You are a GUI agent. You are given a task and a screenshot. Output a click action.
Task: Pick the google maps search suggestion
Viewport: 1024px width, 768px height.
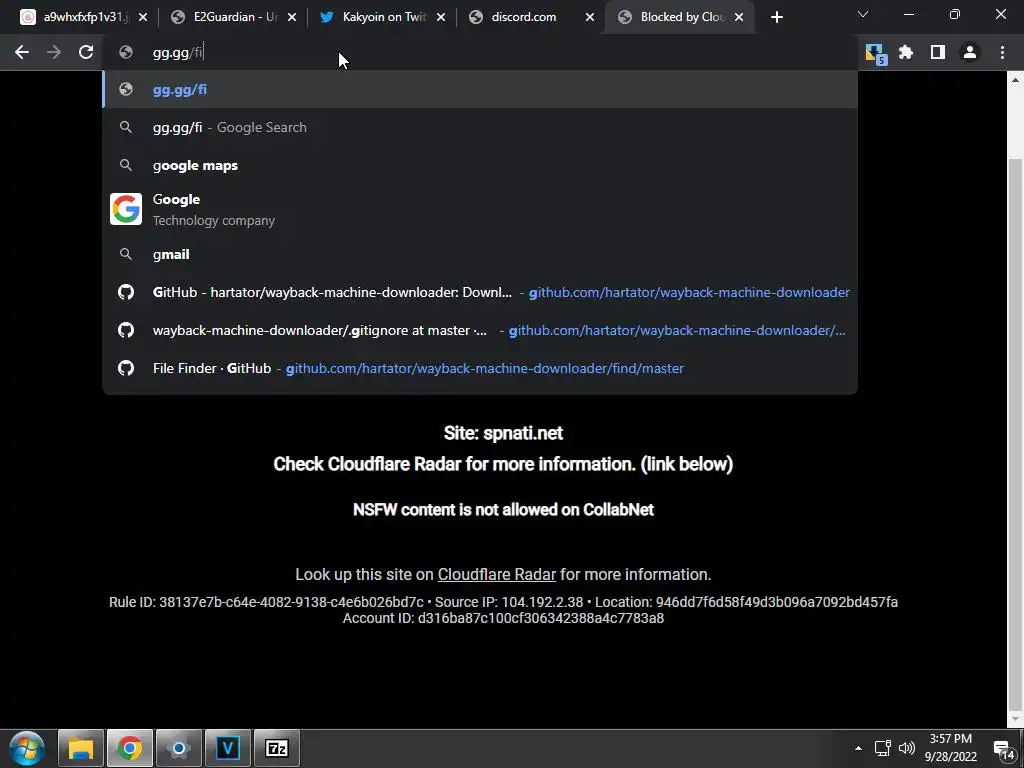tap(480, 165)
